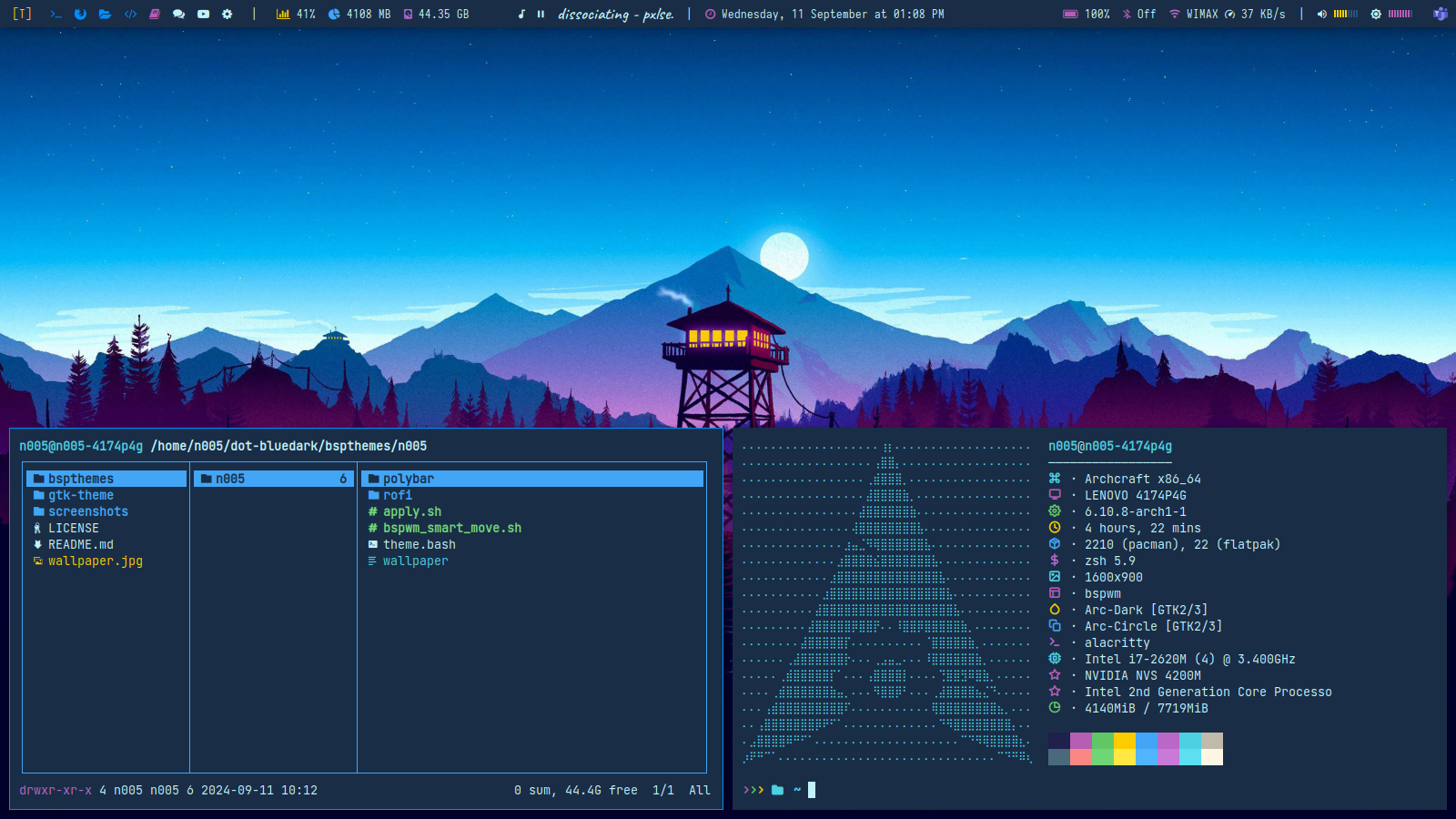Click drwxr-xr-x permissions in ranger status bar
The image size is (1456, 819).
tap(56, 790)
